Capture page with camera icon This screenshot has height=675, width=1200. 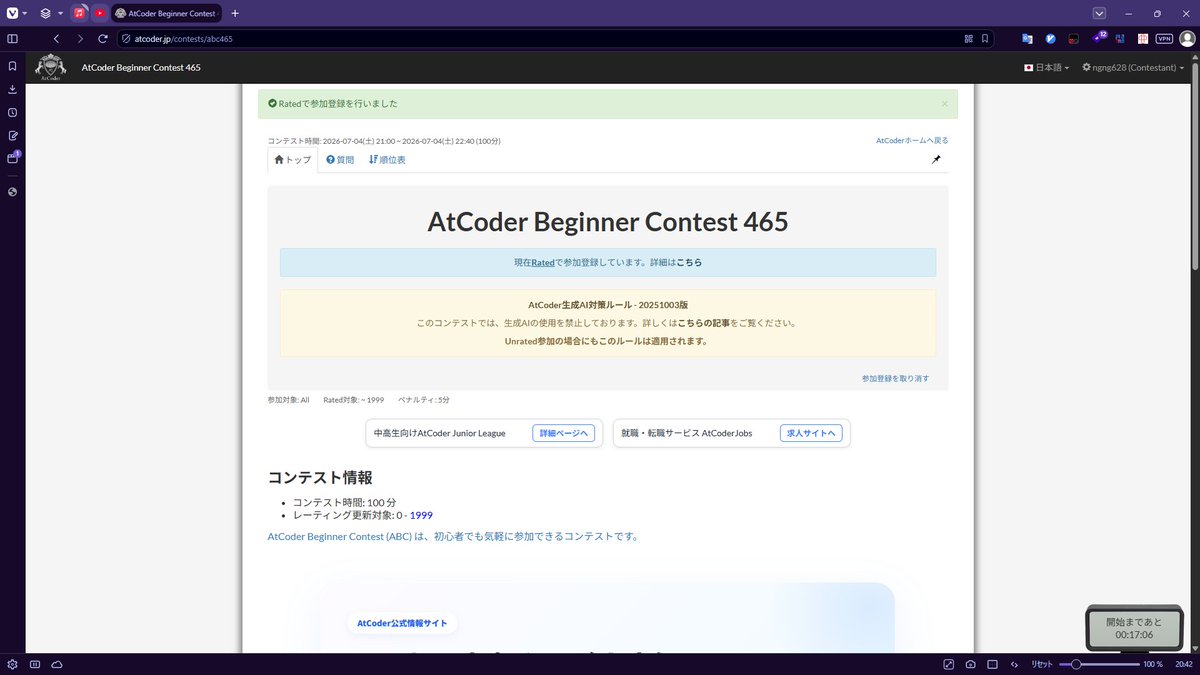pos(971,664)
